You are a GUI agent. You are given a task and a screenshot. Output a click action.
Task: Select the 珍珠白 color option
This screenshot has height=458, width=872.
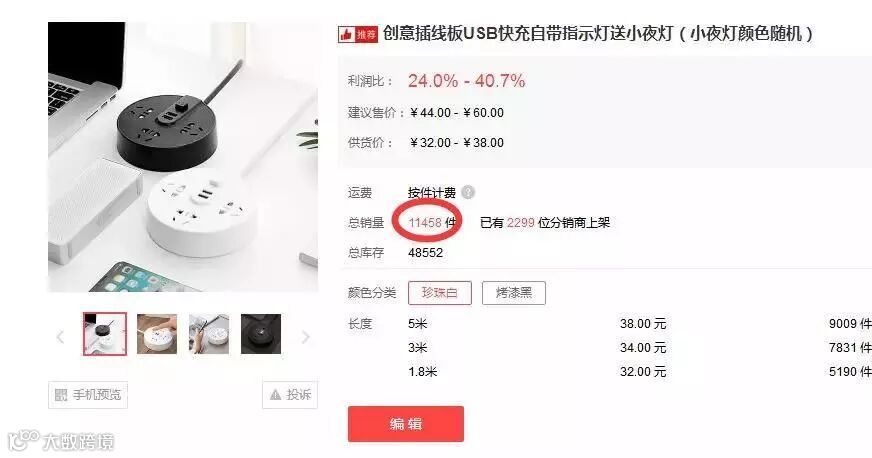(x=439, y=293)
